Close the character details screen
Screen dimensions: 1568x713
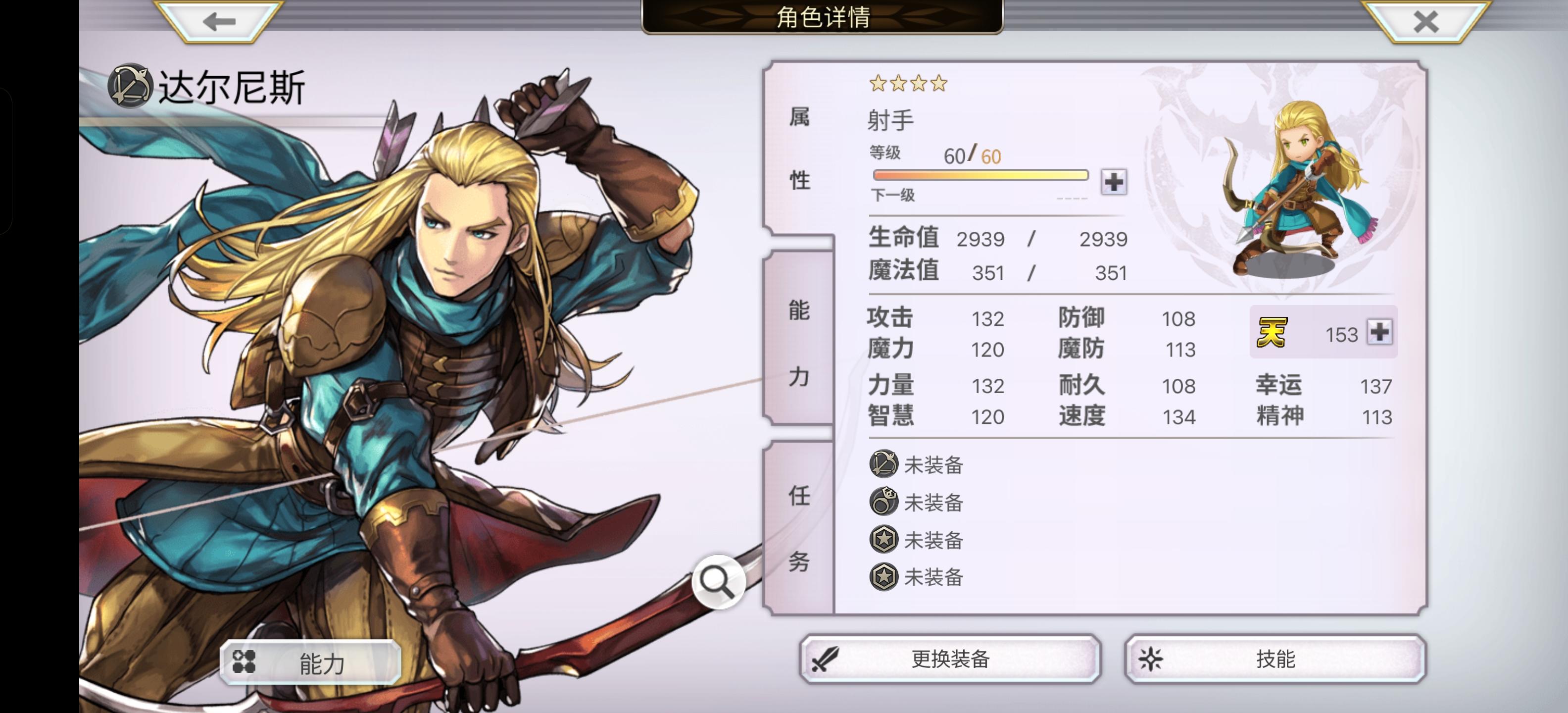pyautogui.click(x=1425, y=21)
